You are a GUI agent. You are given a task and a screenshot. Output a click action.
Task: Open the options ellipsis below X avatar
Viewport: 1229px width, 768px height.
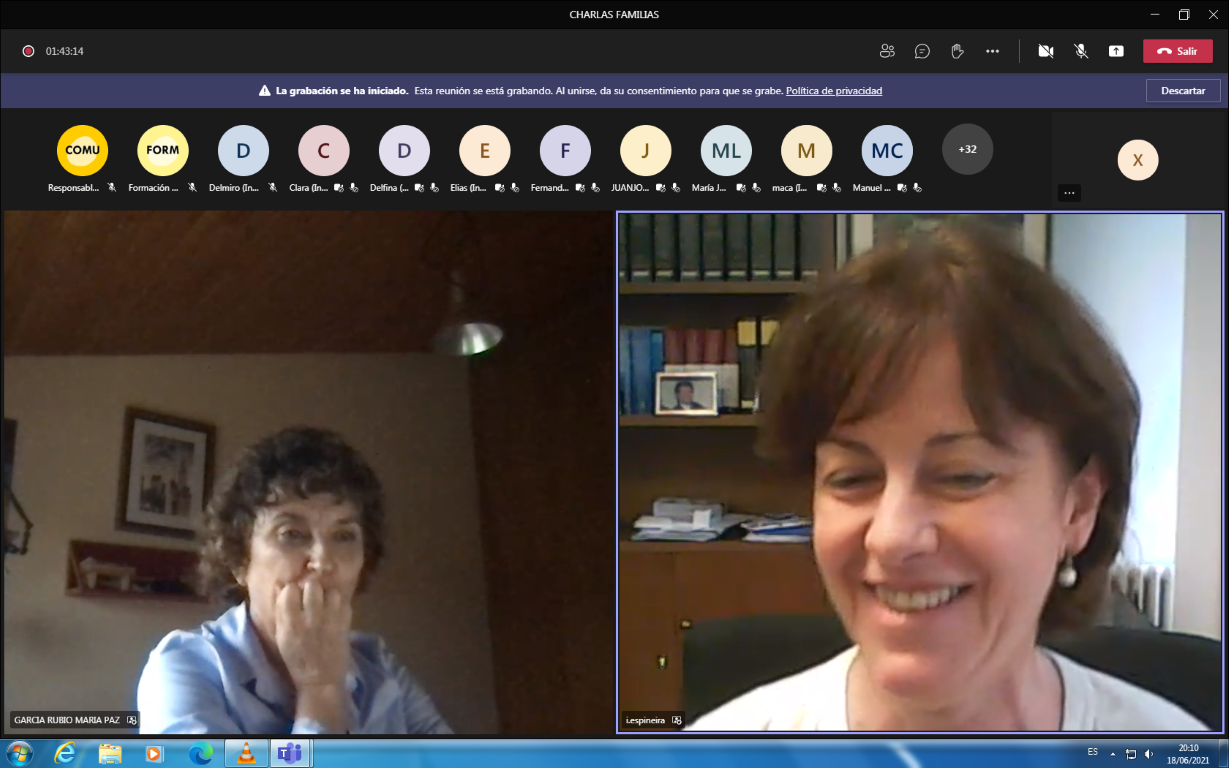1069,193
